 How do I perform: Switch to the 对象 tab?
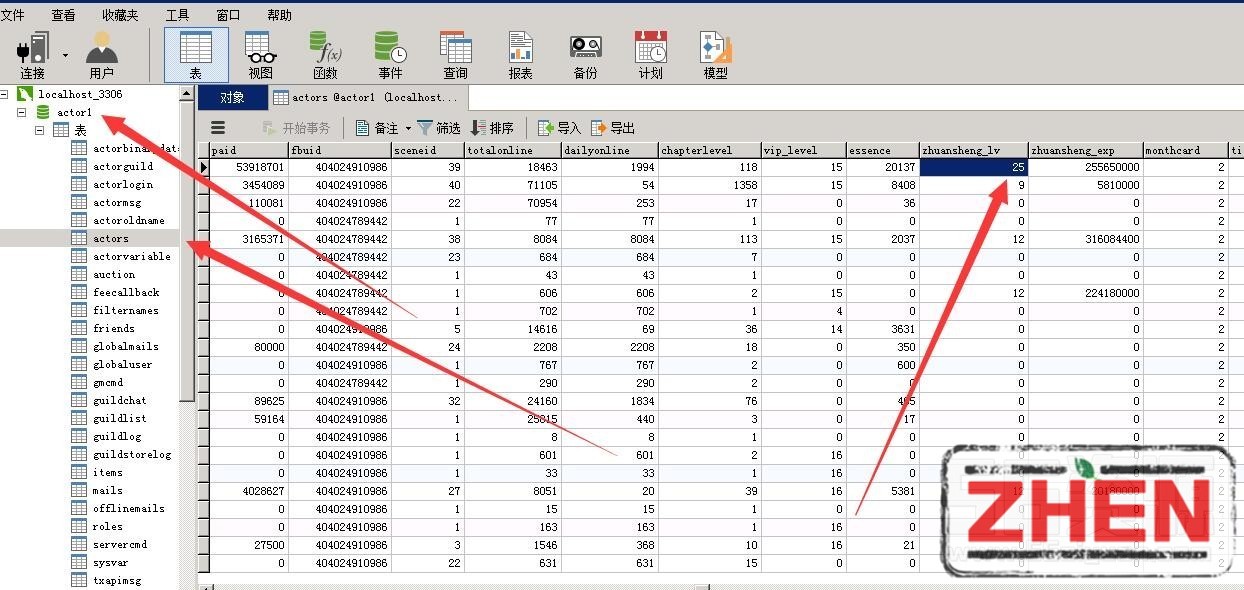232,97
